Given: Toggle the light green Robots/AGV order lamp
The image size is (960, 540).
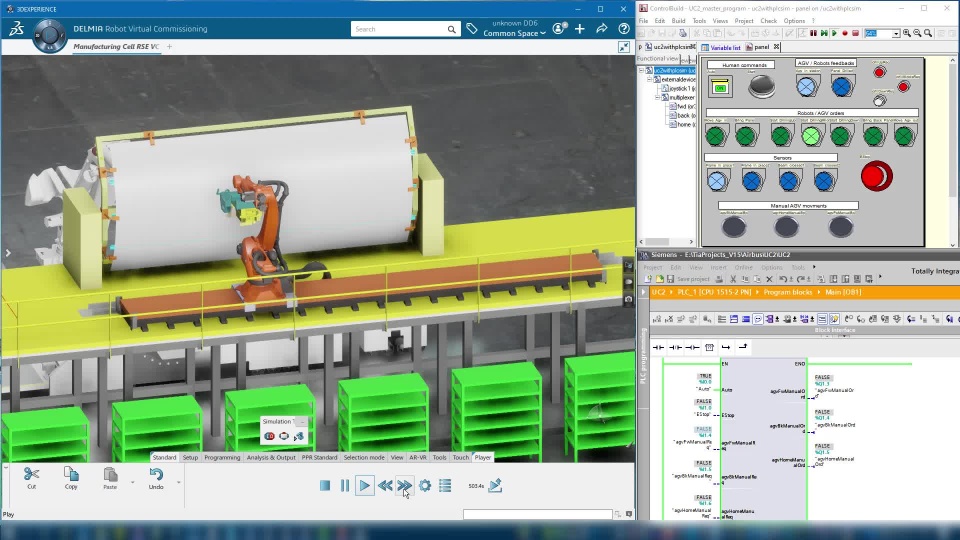Looking at the screenshot, I should pos(811,136).
